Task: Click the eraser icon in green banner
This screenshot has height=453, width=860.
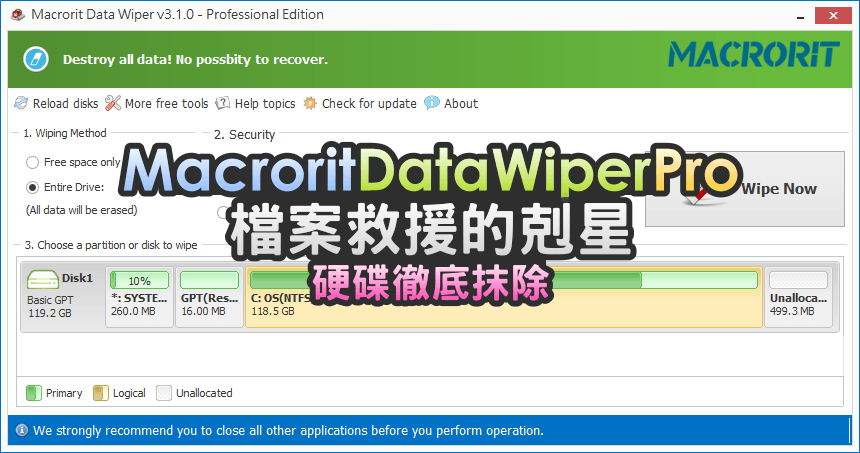Action: coord(36,59)
